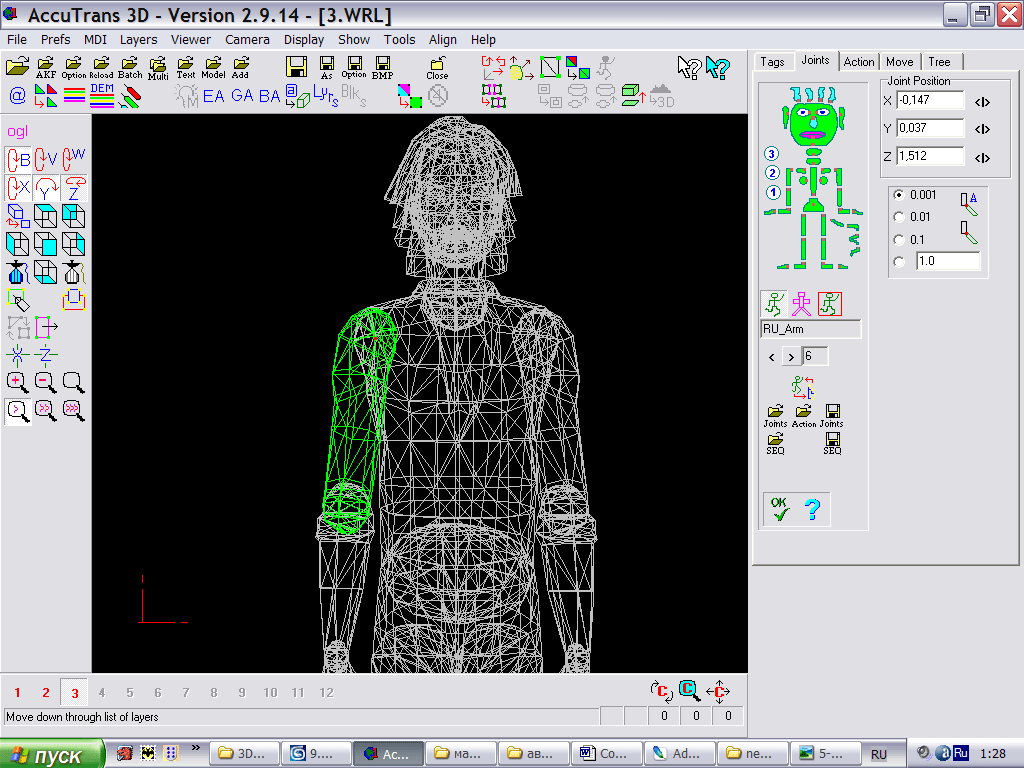The image size is (1024, 768).
Task: Click the Load Joints folder icon
Action: pos(775,415)
